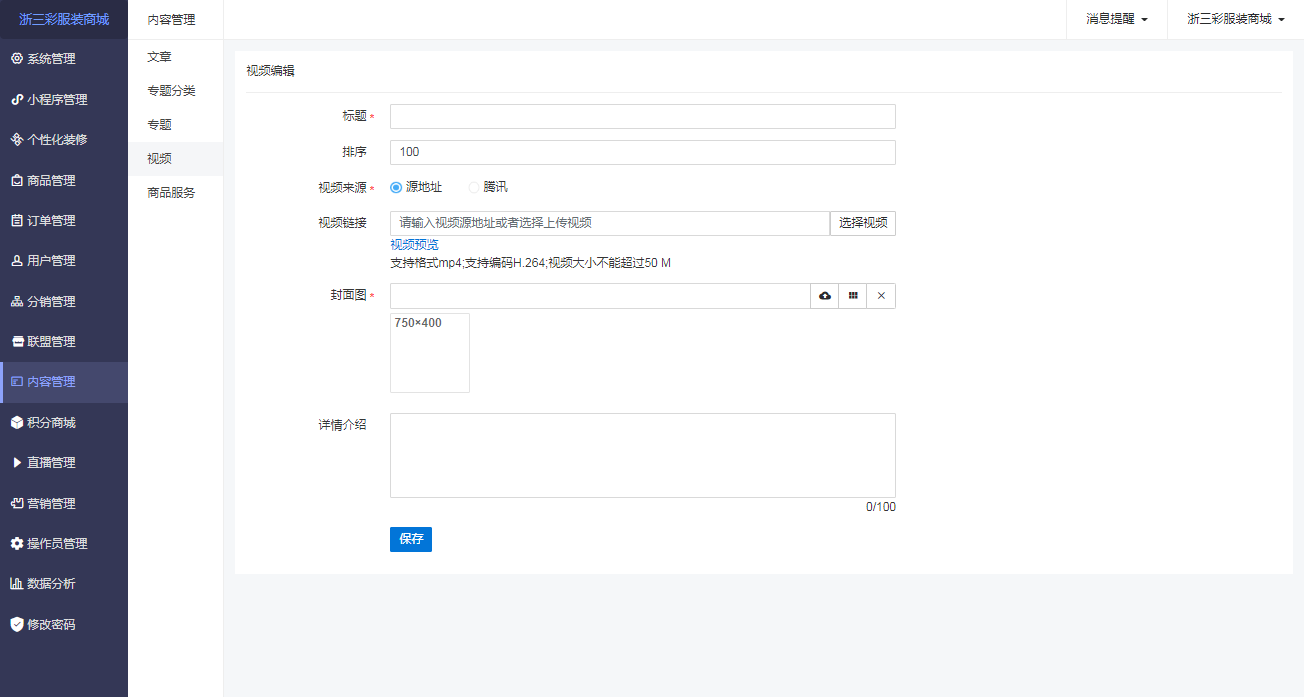
Task: Open image gallery grid icon for 封面图
Action: coord(853,296)
